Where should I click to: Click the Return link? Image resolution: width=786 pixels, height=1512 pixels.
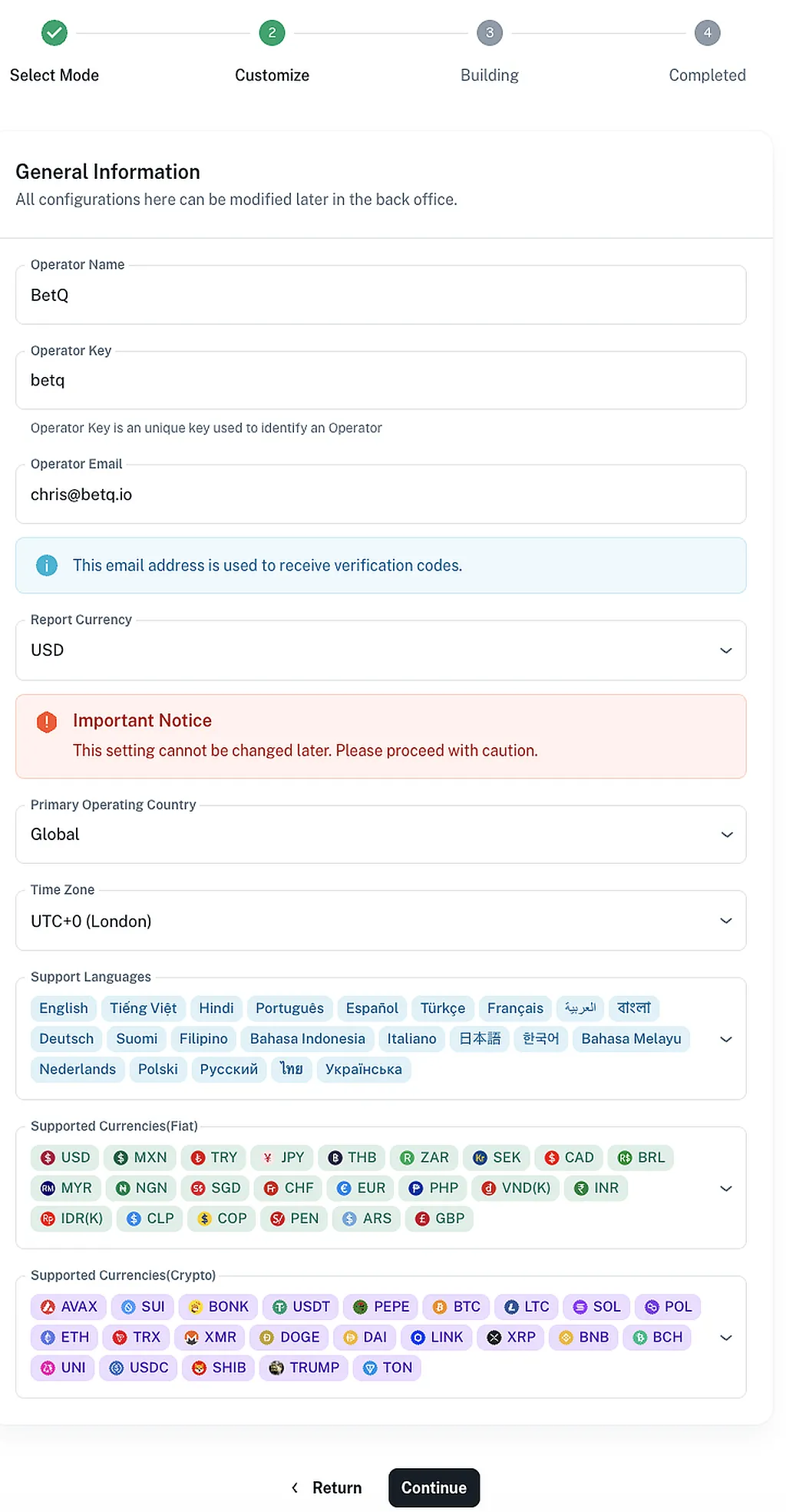(x=327, y=1488)
